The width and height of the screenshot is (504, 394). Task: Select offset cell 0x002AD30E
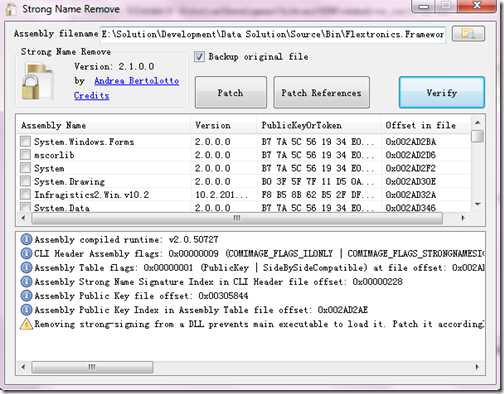411,182
